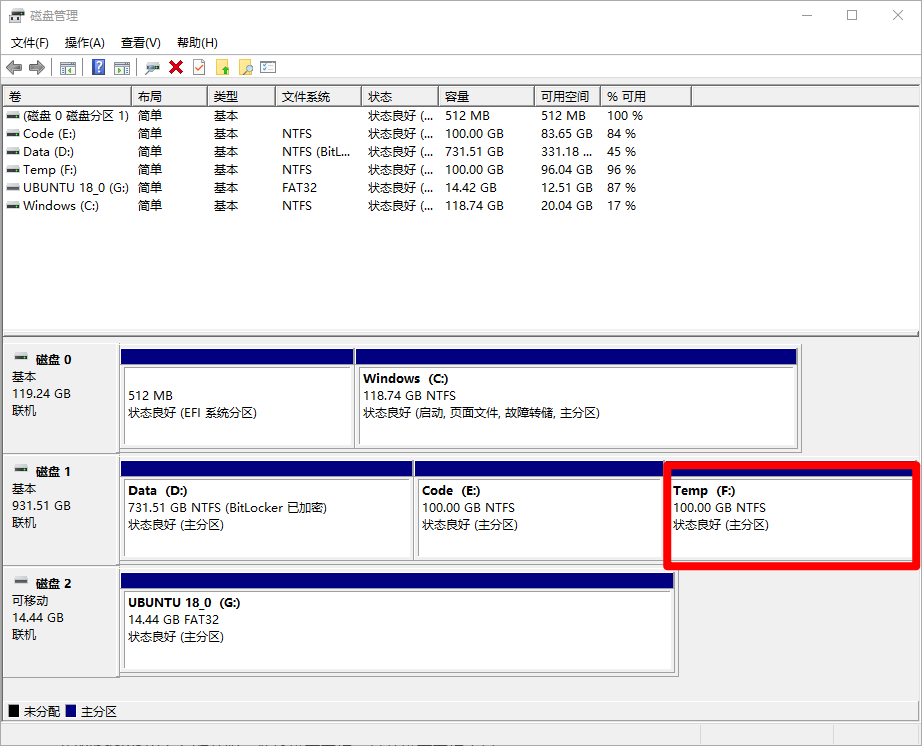Sort by the 容量 column header

click(486, 96)
